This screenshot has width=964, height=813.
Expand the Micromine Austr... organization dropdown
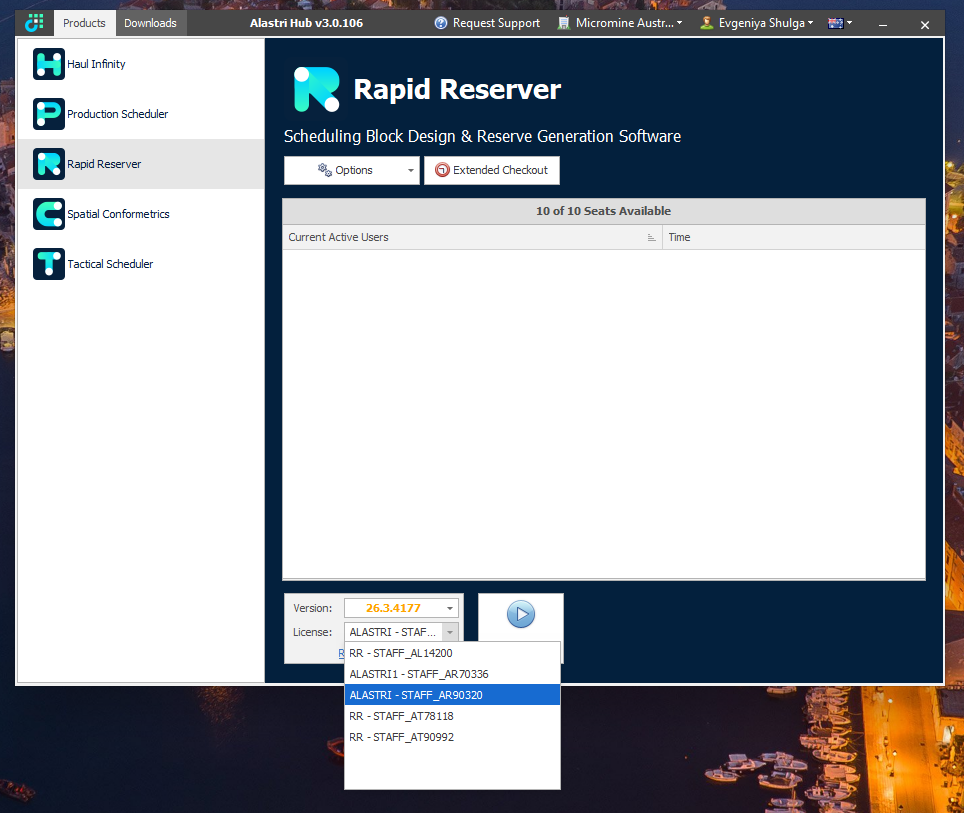620,23
